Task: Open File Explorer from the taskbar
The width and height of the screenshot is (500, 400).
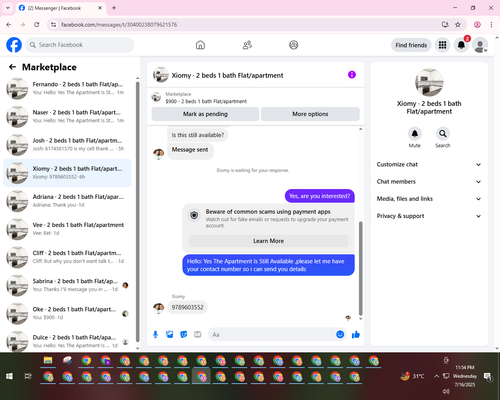Action: (x=48, y=361)
